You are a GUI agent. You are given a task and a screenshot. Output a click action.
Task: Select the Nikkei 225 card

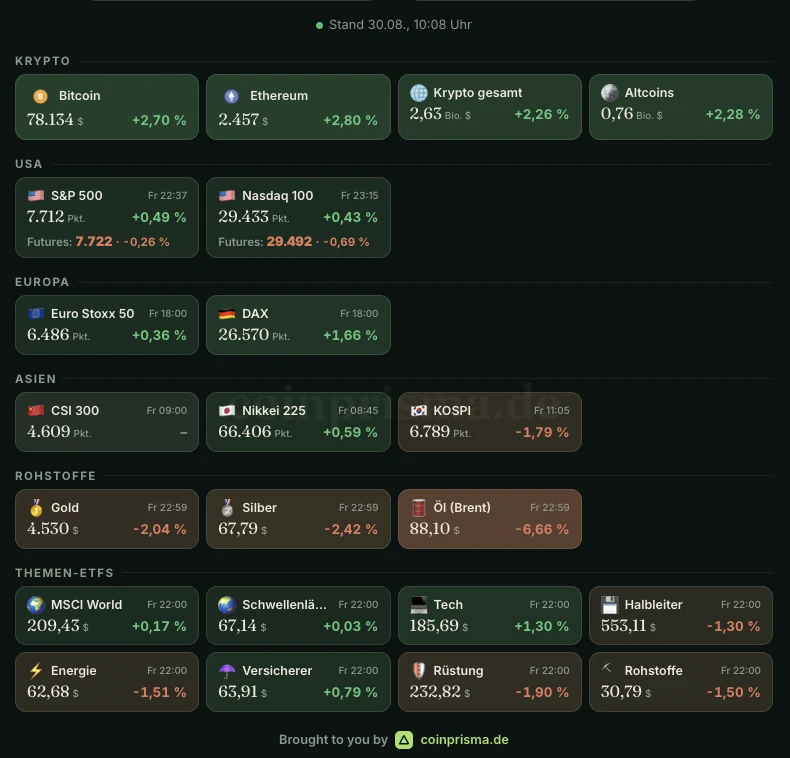tap(298, 422)
